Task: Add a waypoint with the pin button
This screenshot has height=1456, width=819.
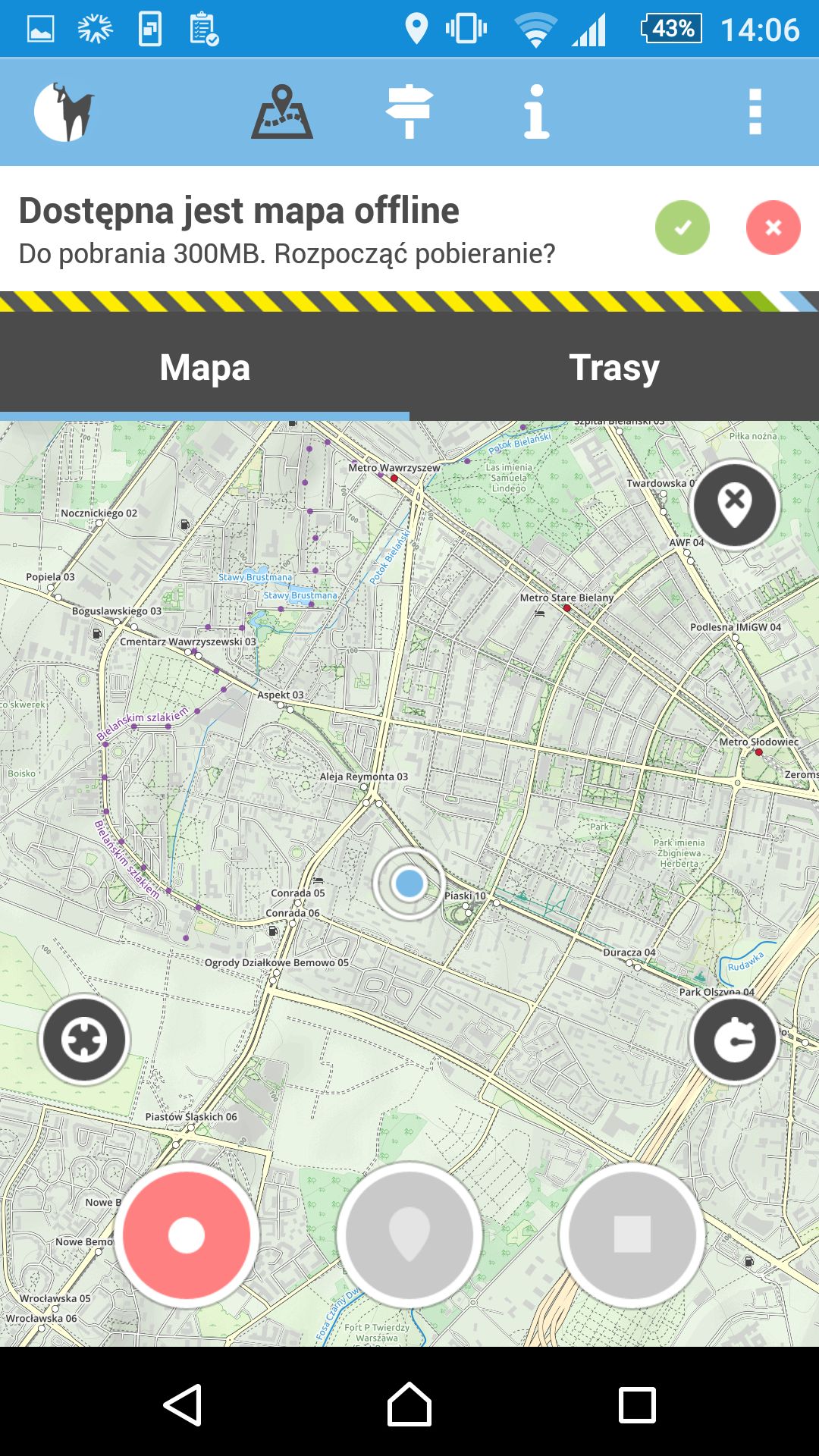Action: click(x=409, y=1235)
